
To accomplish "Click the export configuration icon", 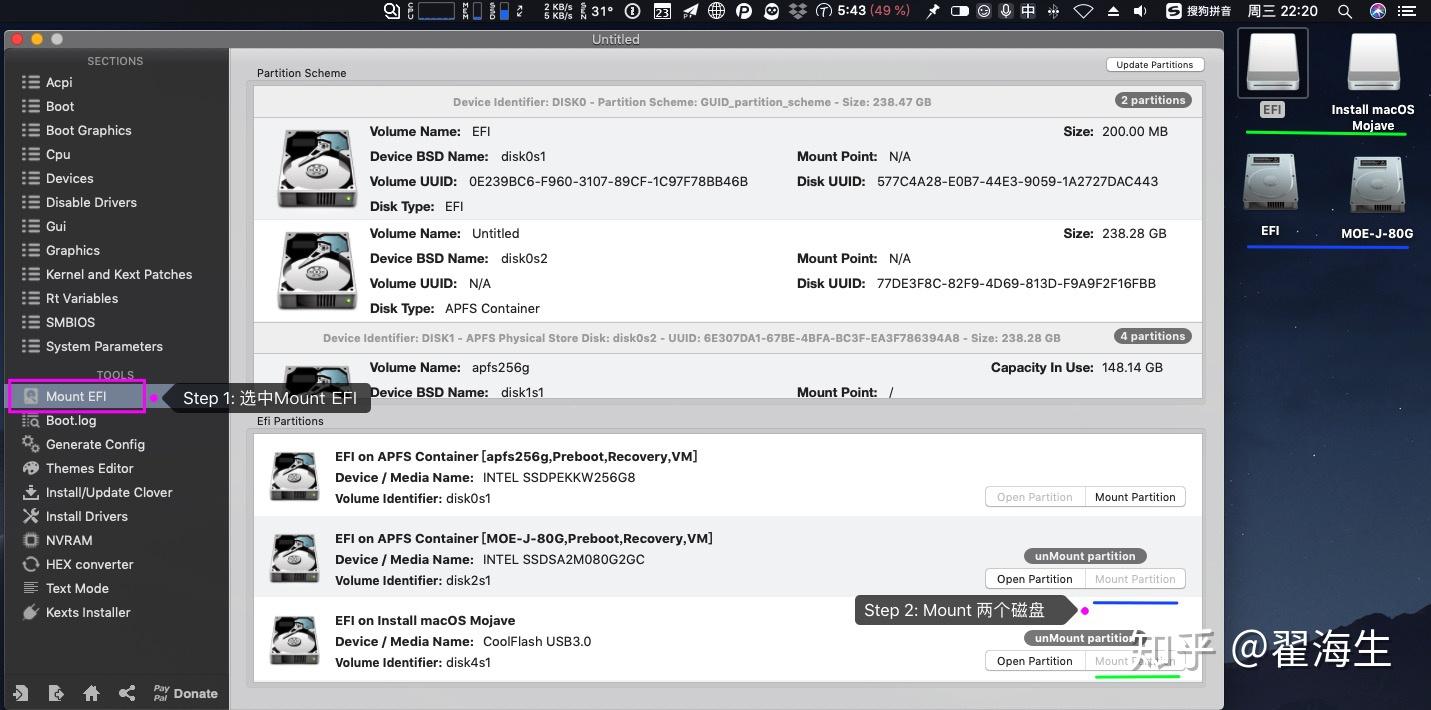I will click(56, 693).
